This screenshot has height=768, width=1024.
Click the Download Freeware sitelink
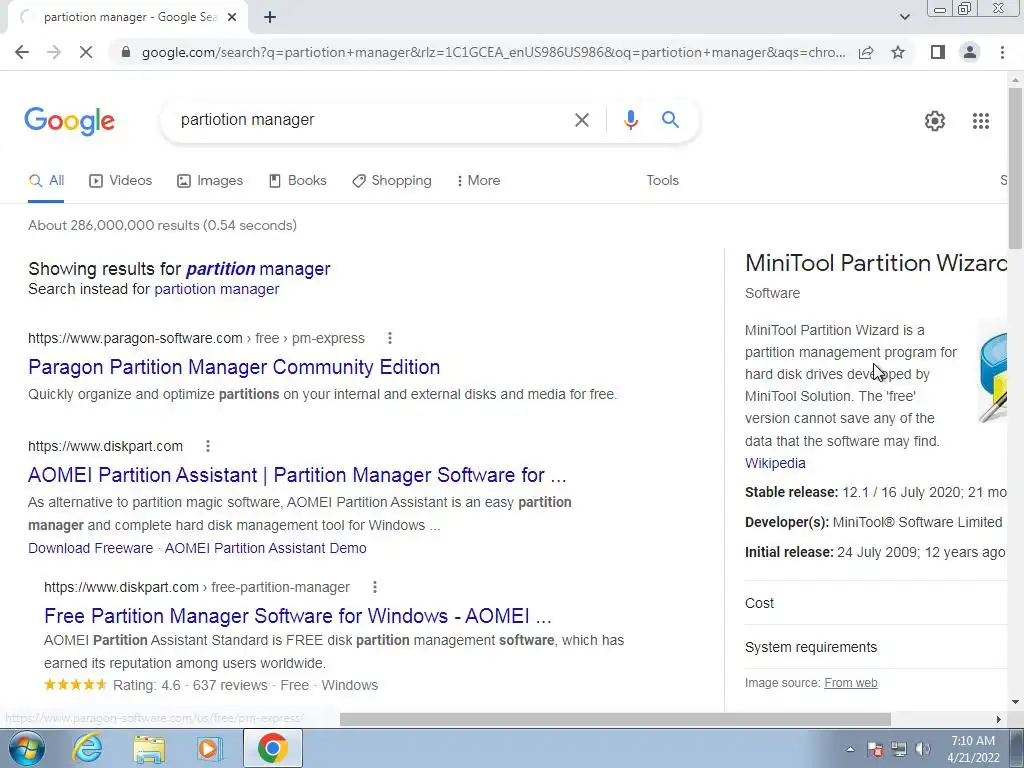click(x=91, y=549)
